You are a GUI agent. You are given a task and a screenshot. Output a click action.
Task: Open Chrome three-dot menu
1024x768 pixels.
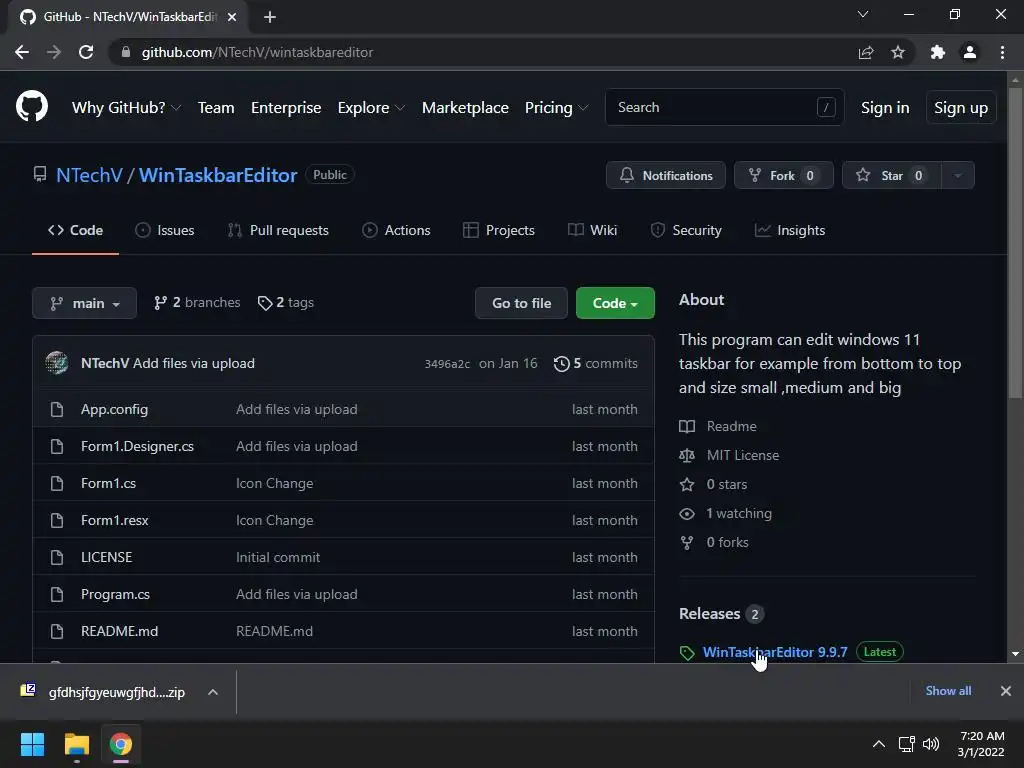(x=1002, y=52)
